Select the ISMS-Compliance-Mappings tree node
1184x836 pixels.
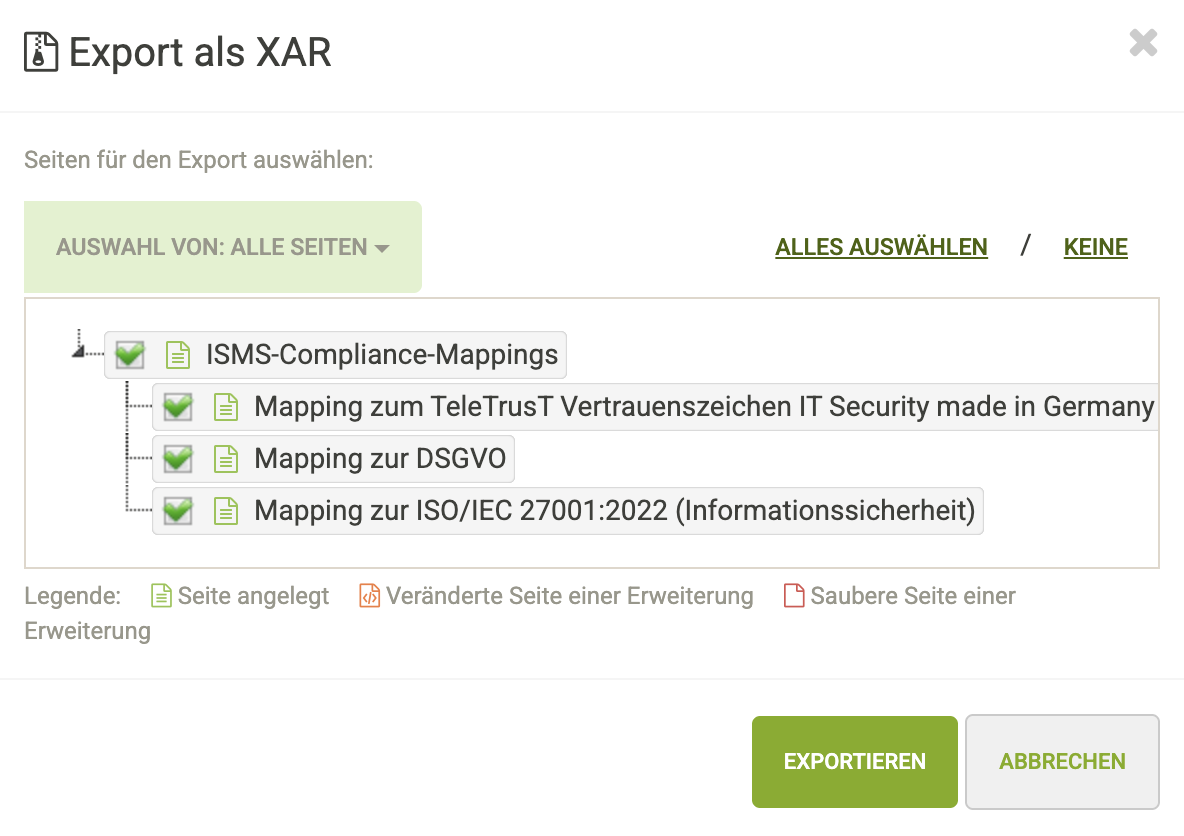[x=381, y=354]
